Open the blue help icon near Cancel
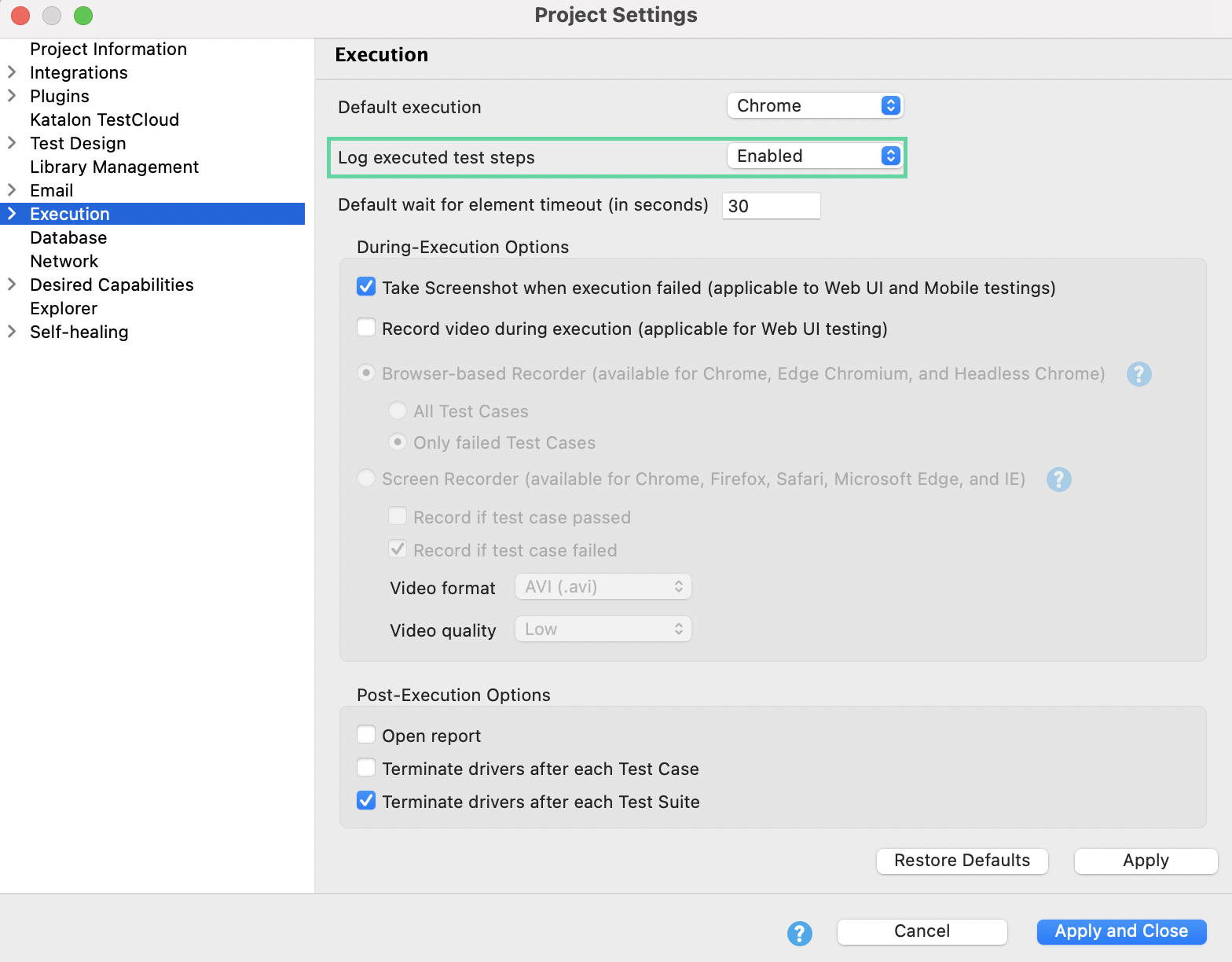Screen dimensions: 1232x962 pyautogui.click(x=799, y=933)
